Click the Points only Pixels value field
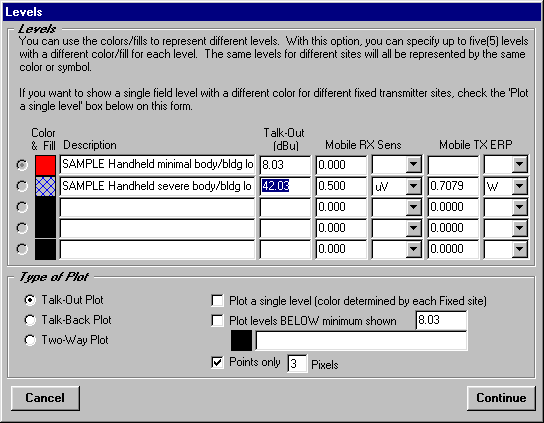This screenshot has width=544, height=423. click(x=297, y=364)
